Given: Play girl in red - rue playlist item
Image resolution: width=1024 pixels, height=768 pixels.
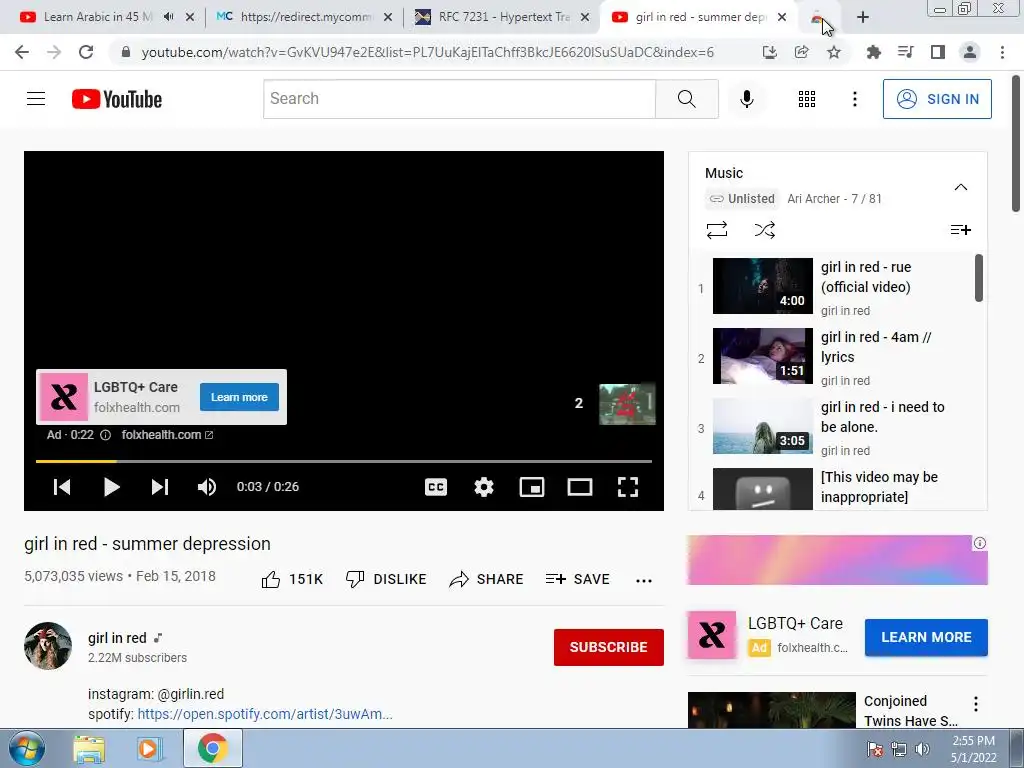Looking at the screenshot, I should click(x=832, y=286).
